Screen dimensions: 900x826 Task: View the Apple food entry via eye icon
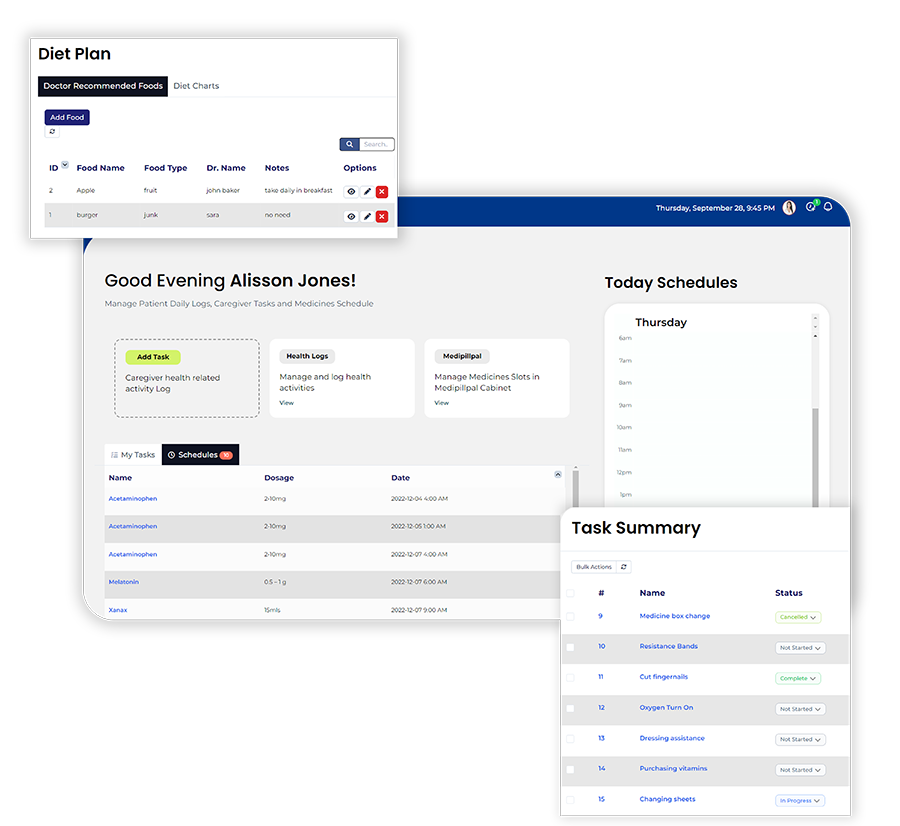(351, 191)
